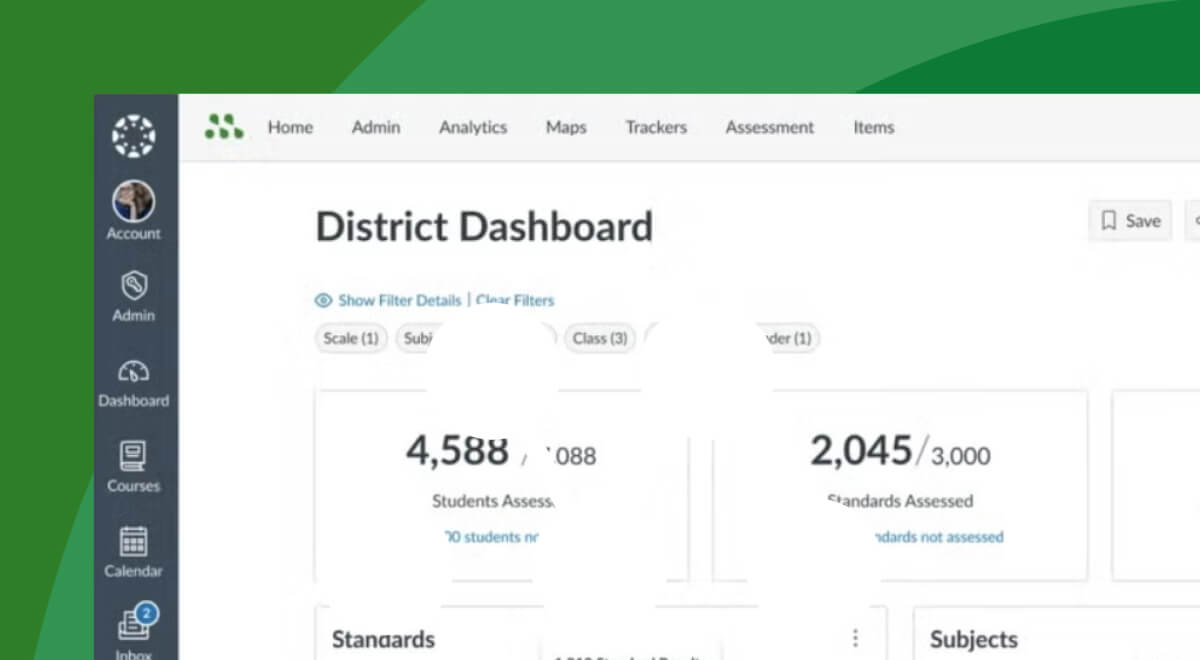Switch to Analytics tab
1200x660 pixels.
pyautogui.click(x=473, y=128)
